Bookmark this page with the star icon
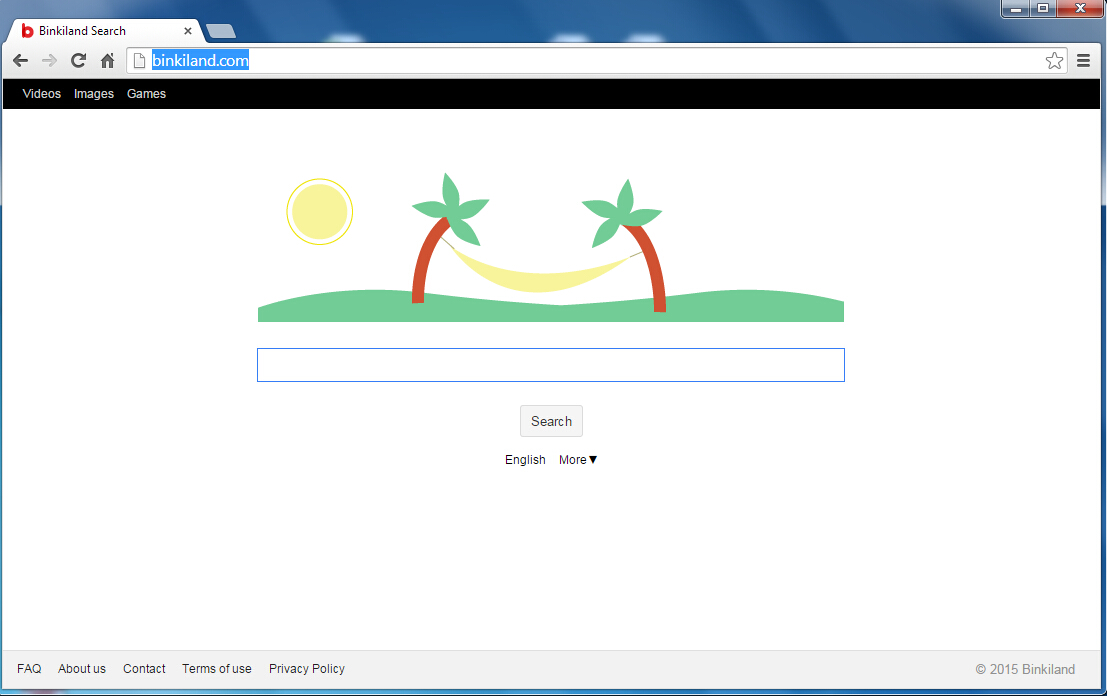The width and height of the screenshot is (1107, 696). coord(1054,61)
